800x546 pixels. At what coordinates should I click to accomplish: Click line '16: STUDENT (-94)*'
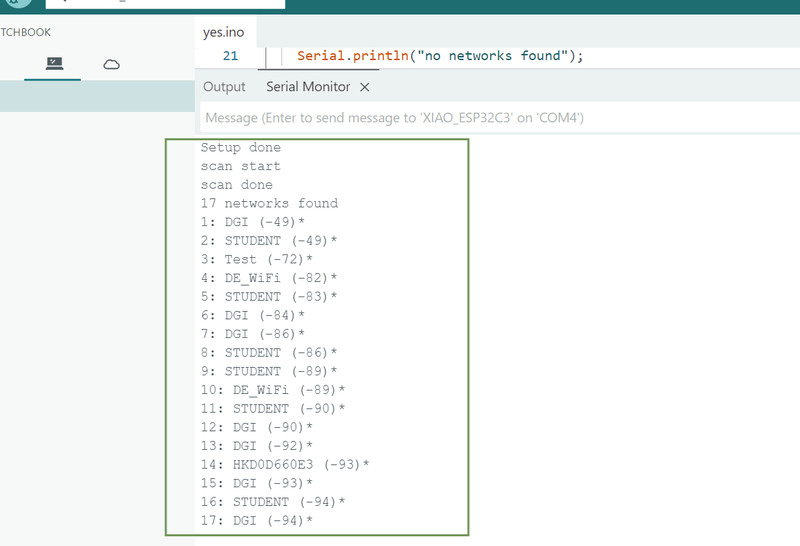click(x=273, y=502)
